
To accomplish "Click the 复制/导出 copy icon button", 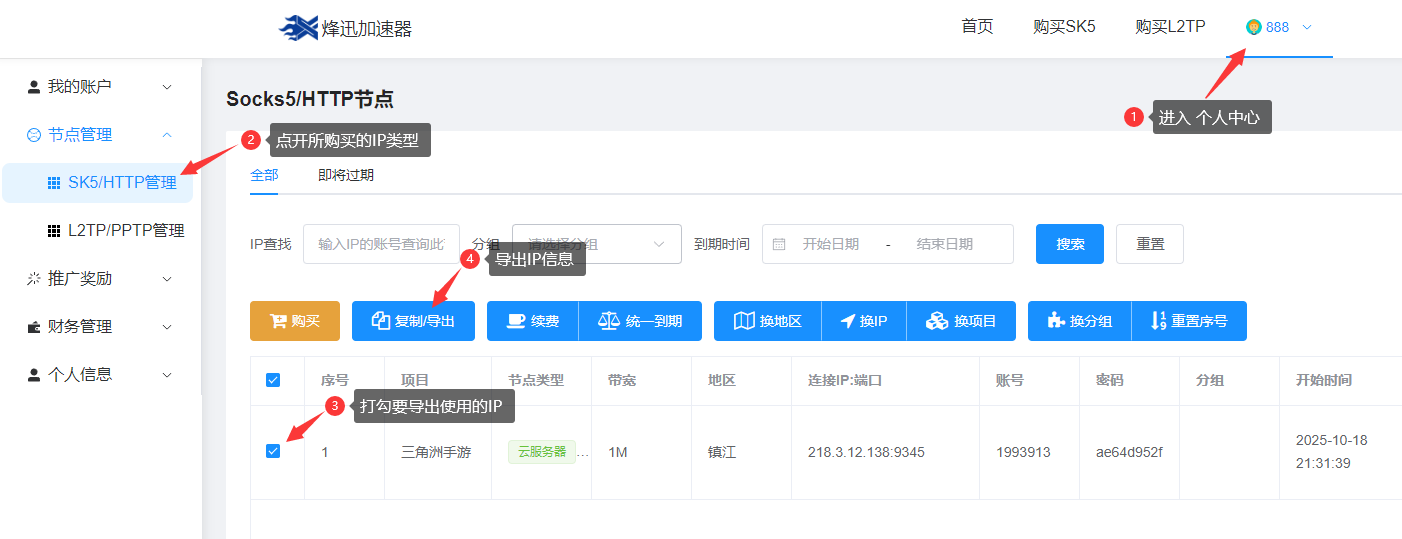I will point(413,321).
